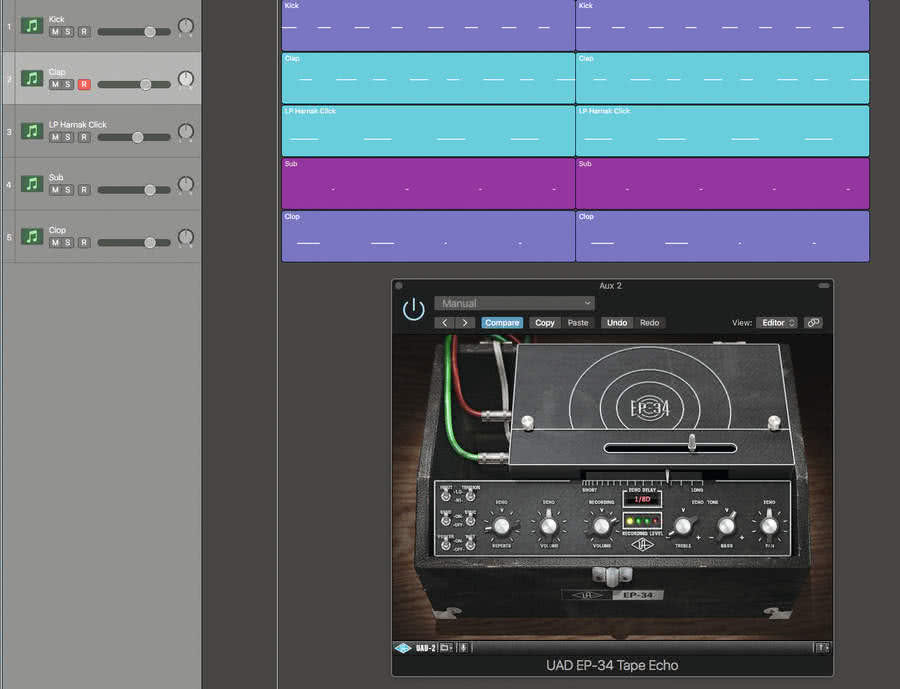Image resolution: width=900 pixels, height=689 pixels.
Task: Click the Copy button in plugin header
Action: [545, 323]
